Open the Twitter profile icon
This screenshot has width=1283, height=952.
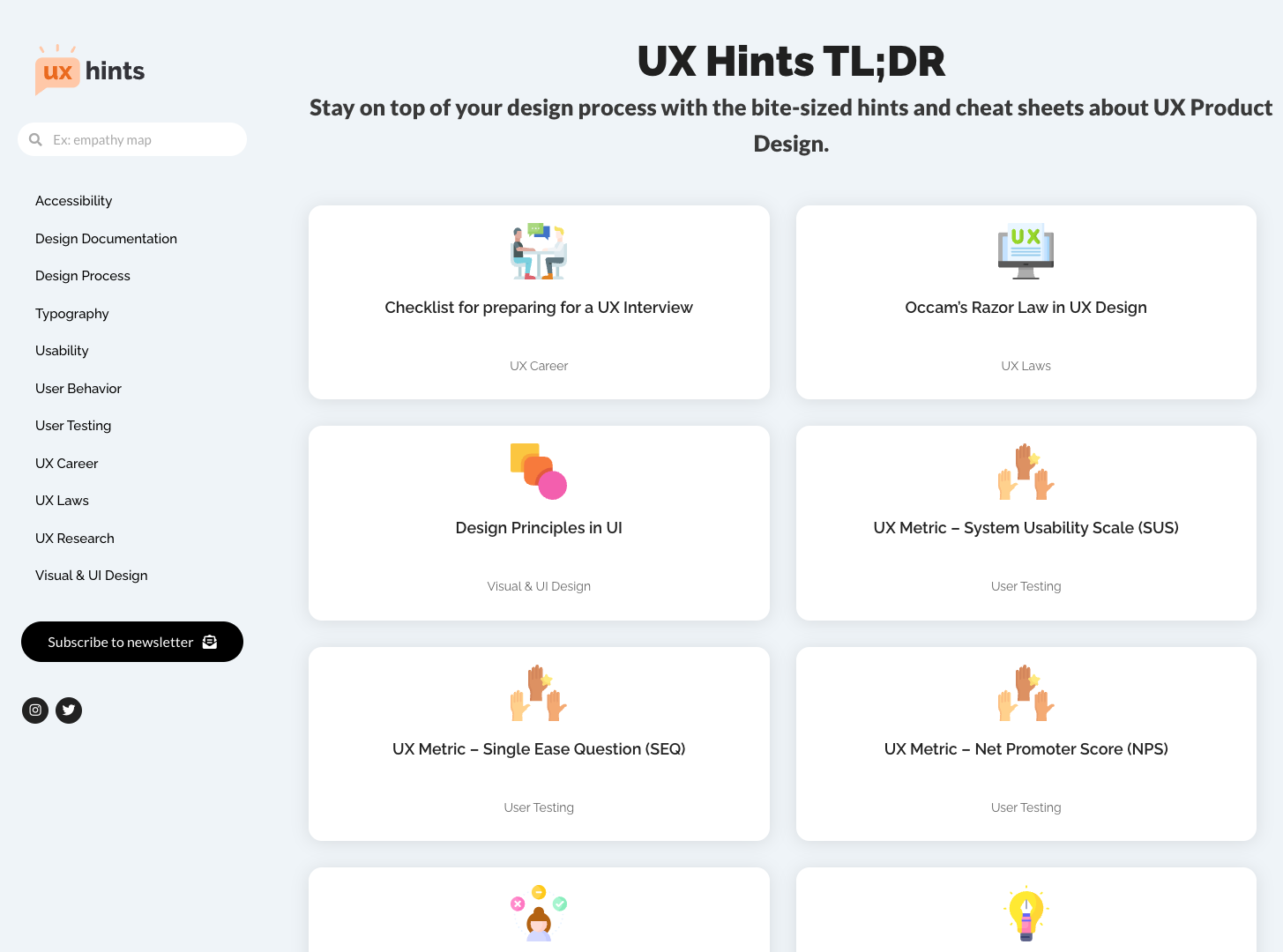pyautogui.click(x=68, y=710)
